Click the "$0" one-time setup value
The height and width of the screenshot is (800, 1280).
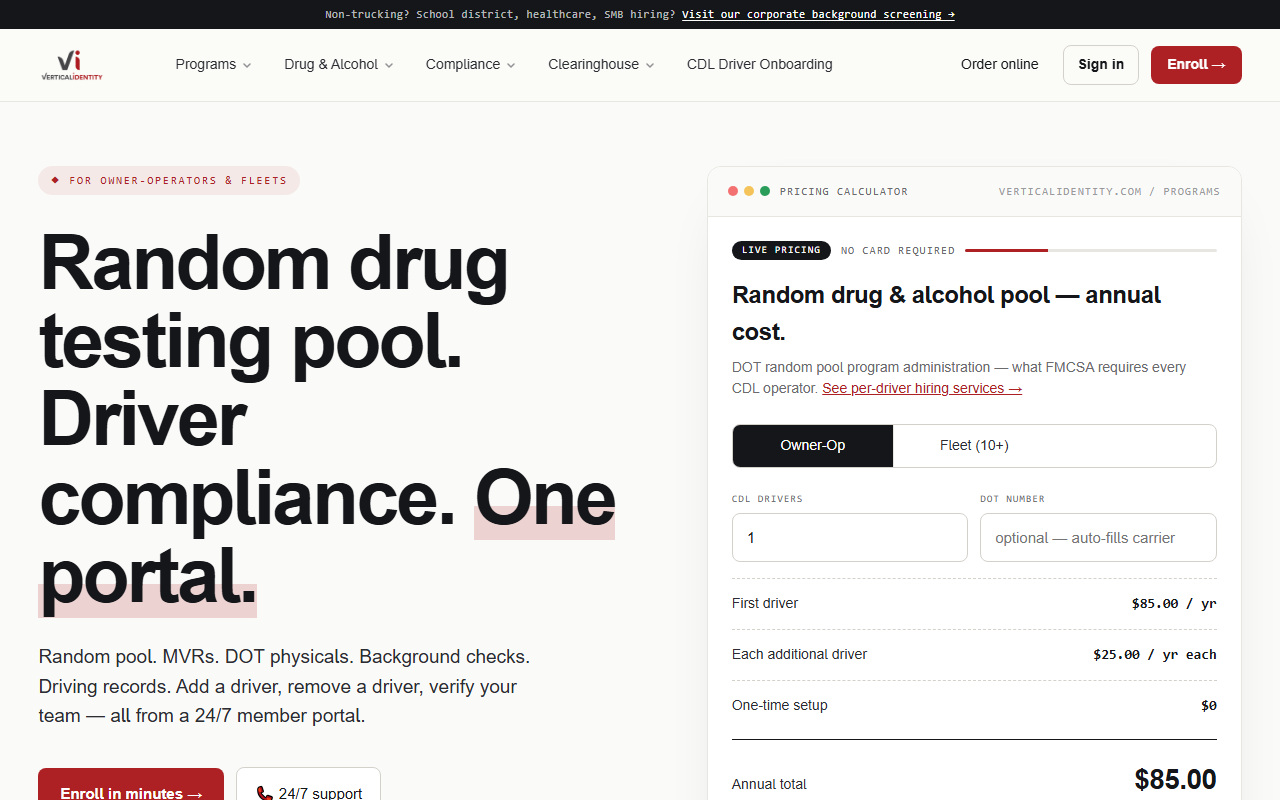click(1209, 706)
